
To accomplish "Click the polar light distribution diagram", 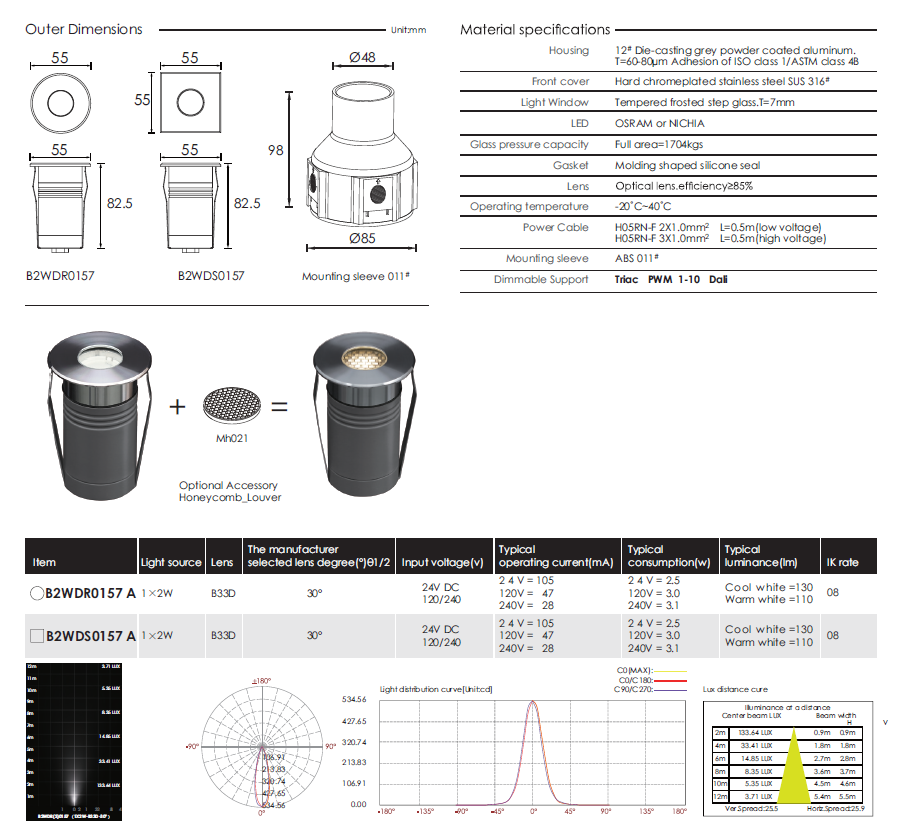I will pyautogui.click(x=262, y=746).
